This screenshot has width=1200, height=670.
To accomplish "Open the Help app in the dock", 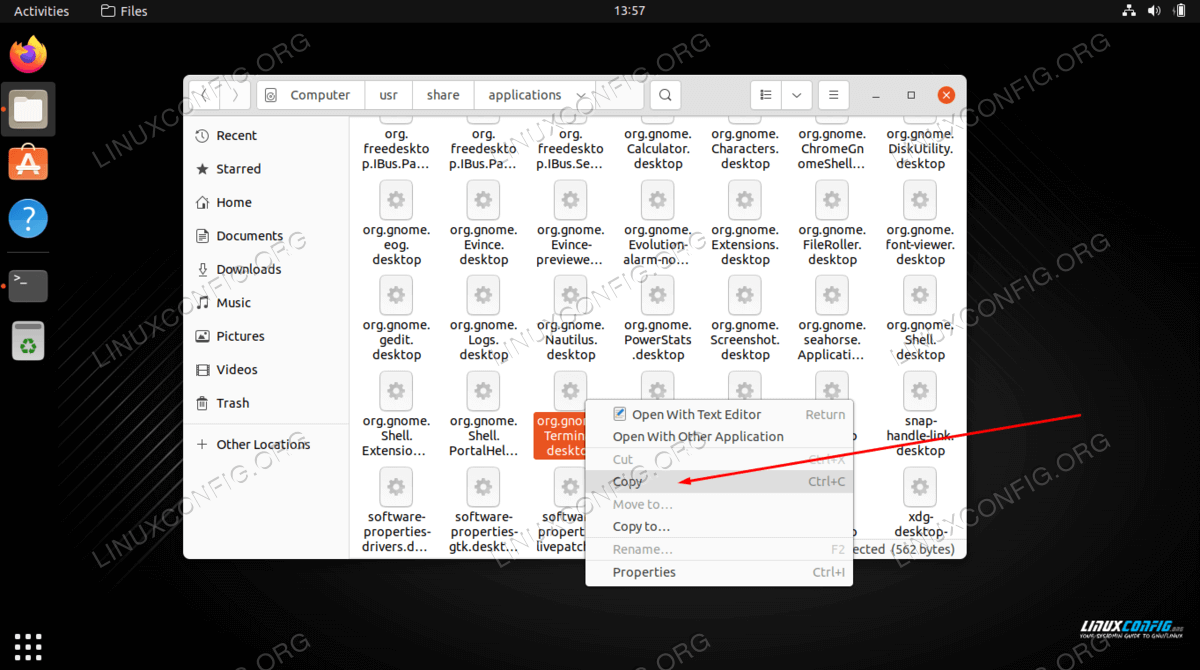I will coord(28,218).
